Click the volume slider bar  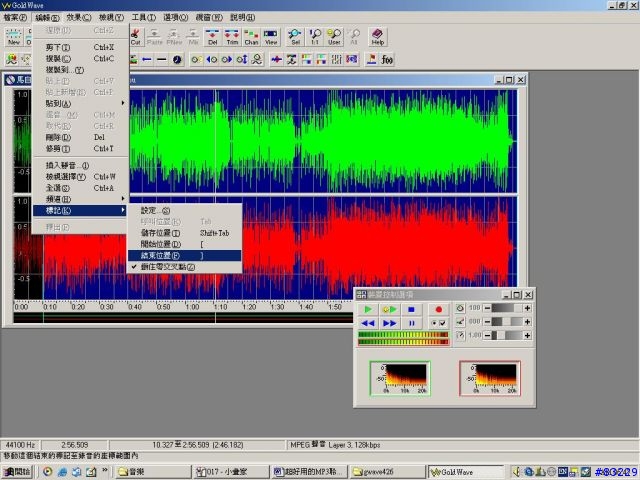pos(507,308)
